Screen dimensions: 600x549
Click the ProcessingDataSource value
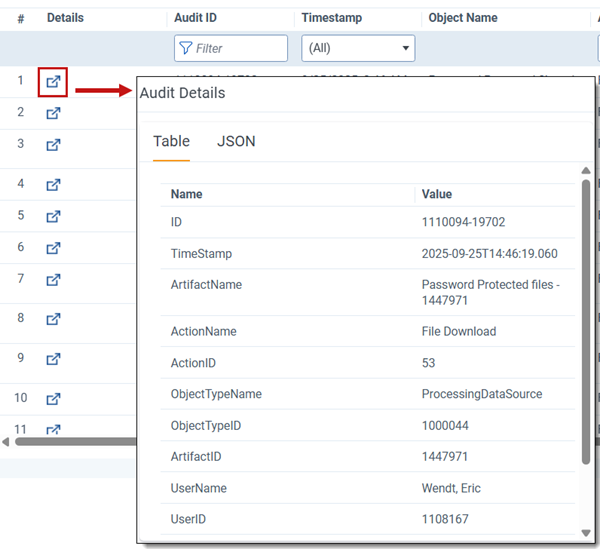(482, 394)
